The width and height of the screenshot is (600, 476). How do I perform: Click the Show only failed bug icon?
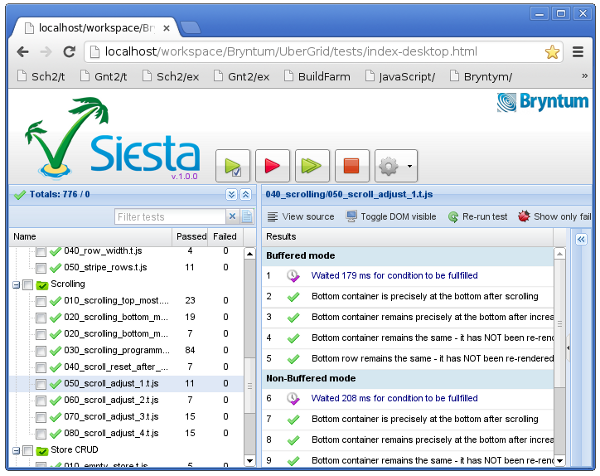(x=524, y=216)
